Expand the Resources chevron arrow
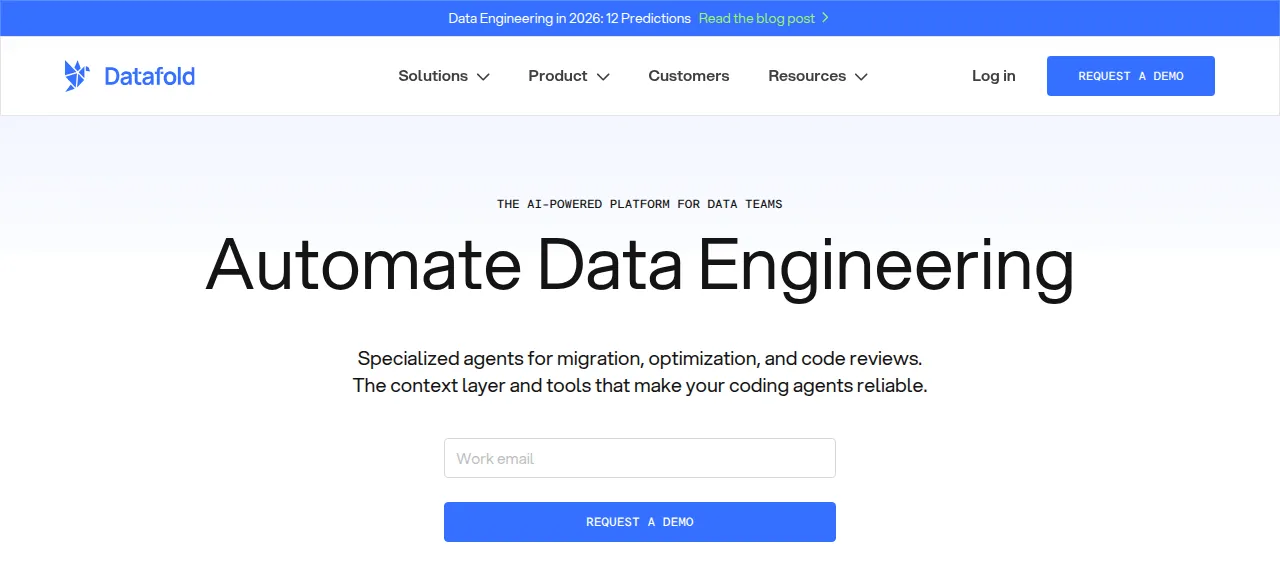 point(861,77)
